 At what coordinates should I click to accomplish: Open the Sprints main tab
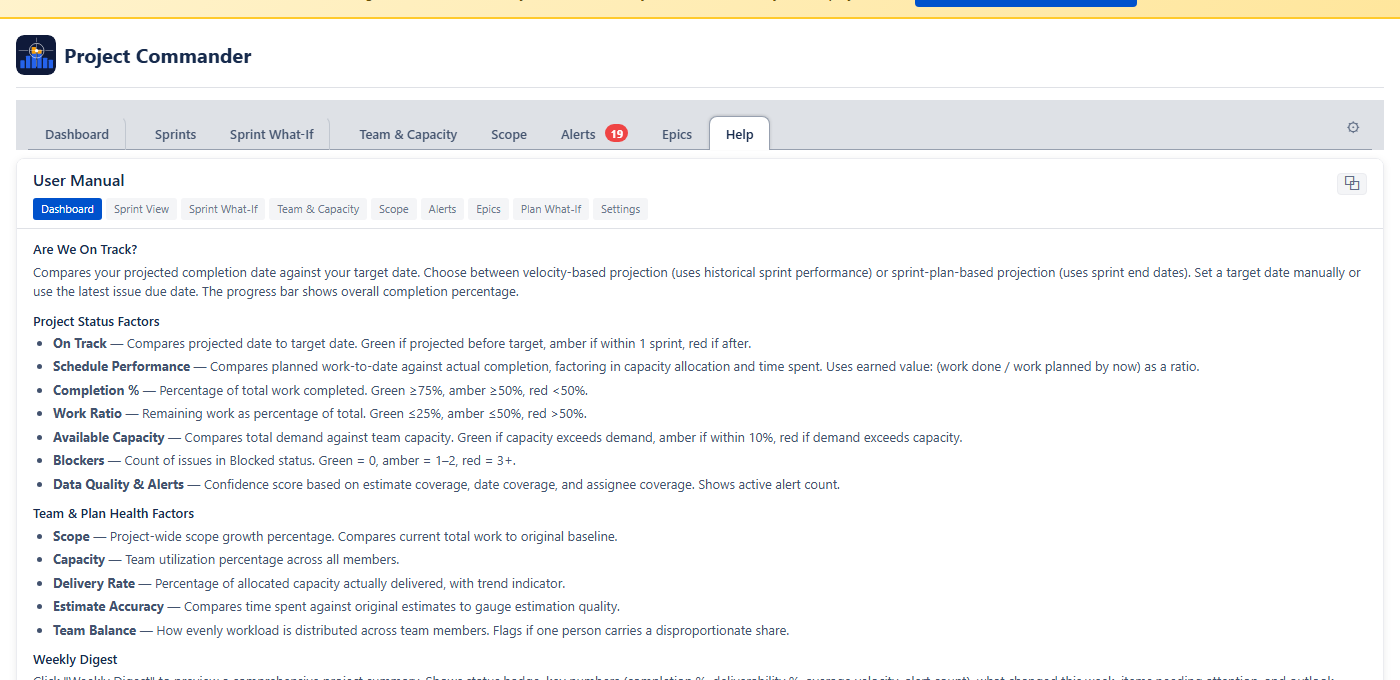(x=175, y=134)
